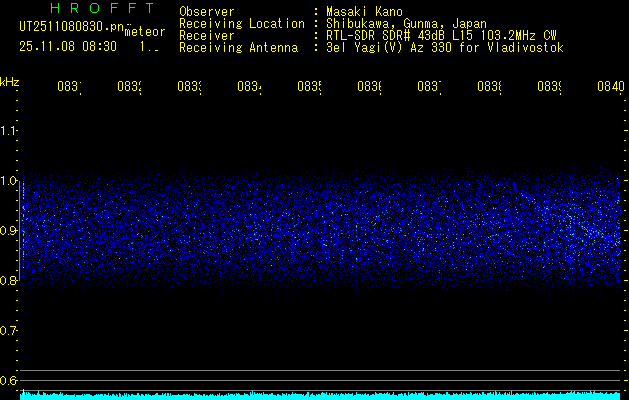Select the UT2511080830 filename label
Image resolution: width=629 pixels, height=400 pixels.
(x=69, y=26)
